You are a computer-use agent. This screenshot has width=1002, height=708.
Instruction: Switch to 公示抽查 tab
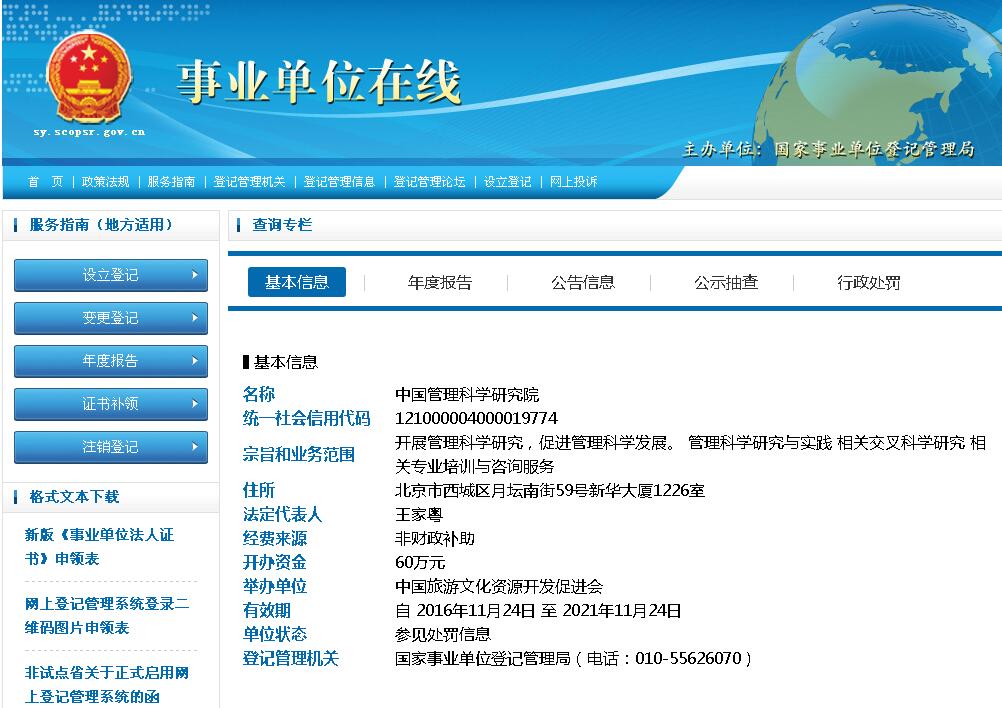click(x=726, y=282)
